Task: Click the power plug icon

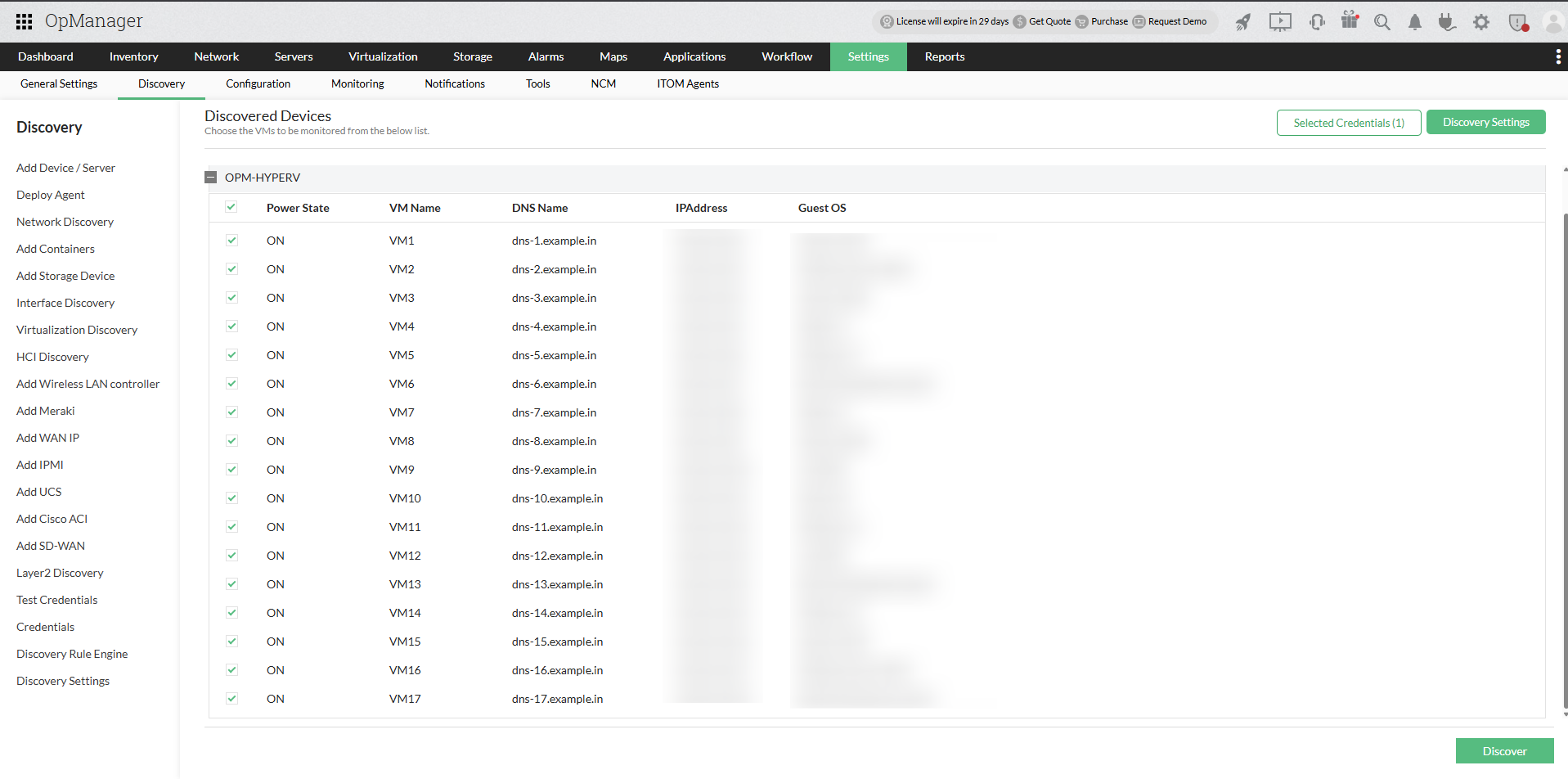Action: pyautogui.click(x=1447, y=22)
